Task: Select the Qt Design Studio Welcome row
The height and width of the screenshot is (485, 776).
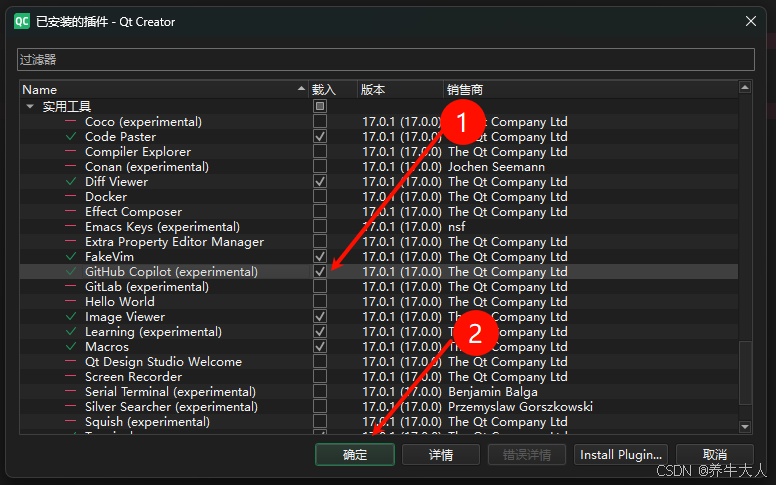Action: 379,362
